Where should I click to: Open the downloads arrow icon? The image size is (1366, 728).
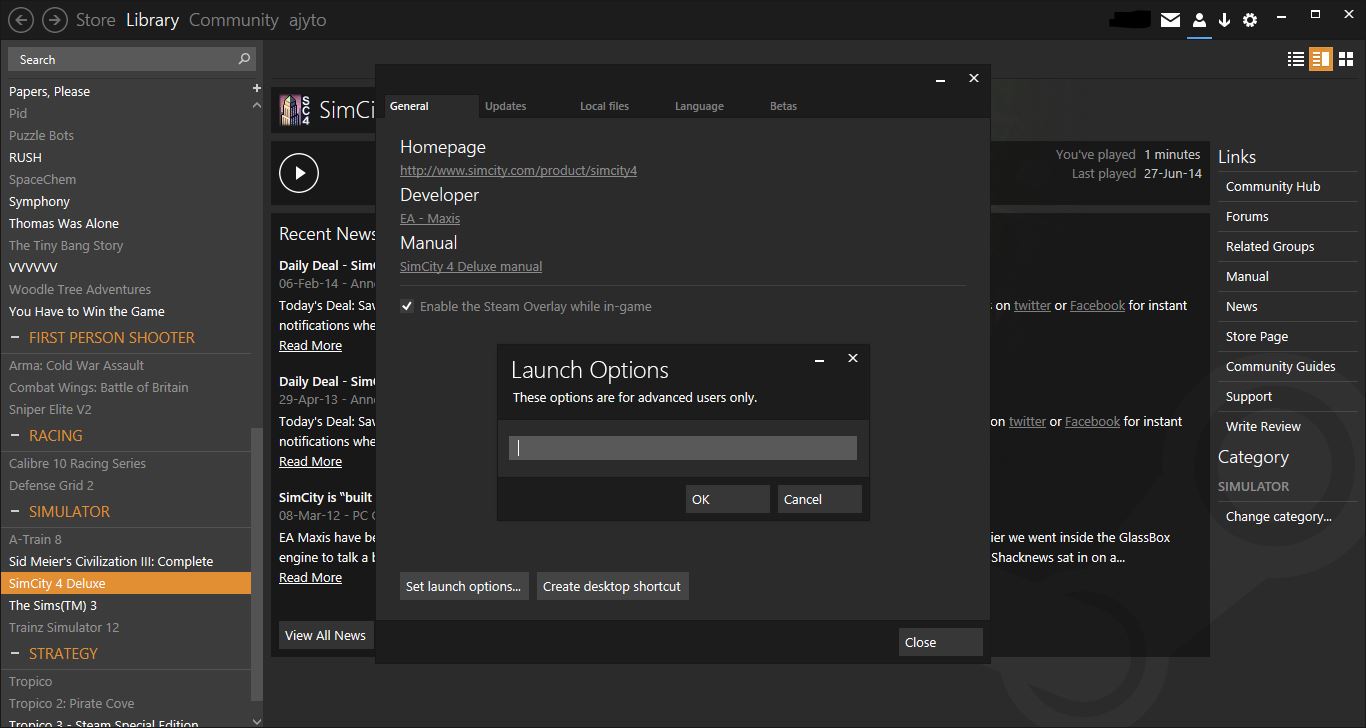(1224, 20)
